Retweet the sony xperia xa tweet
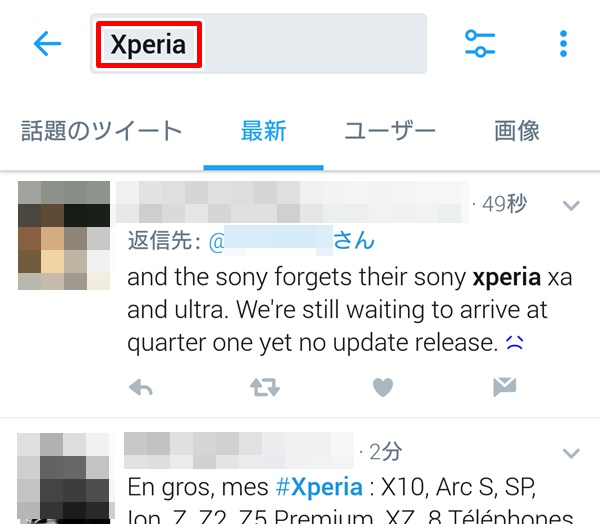This screenshot has height=524, width=600. click(265, 387)
